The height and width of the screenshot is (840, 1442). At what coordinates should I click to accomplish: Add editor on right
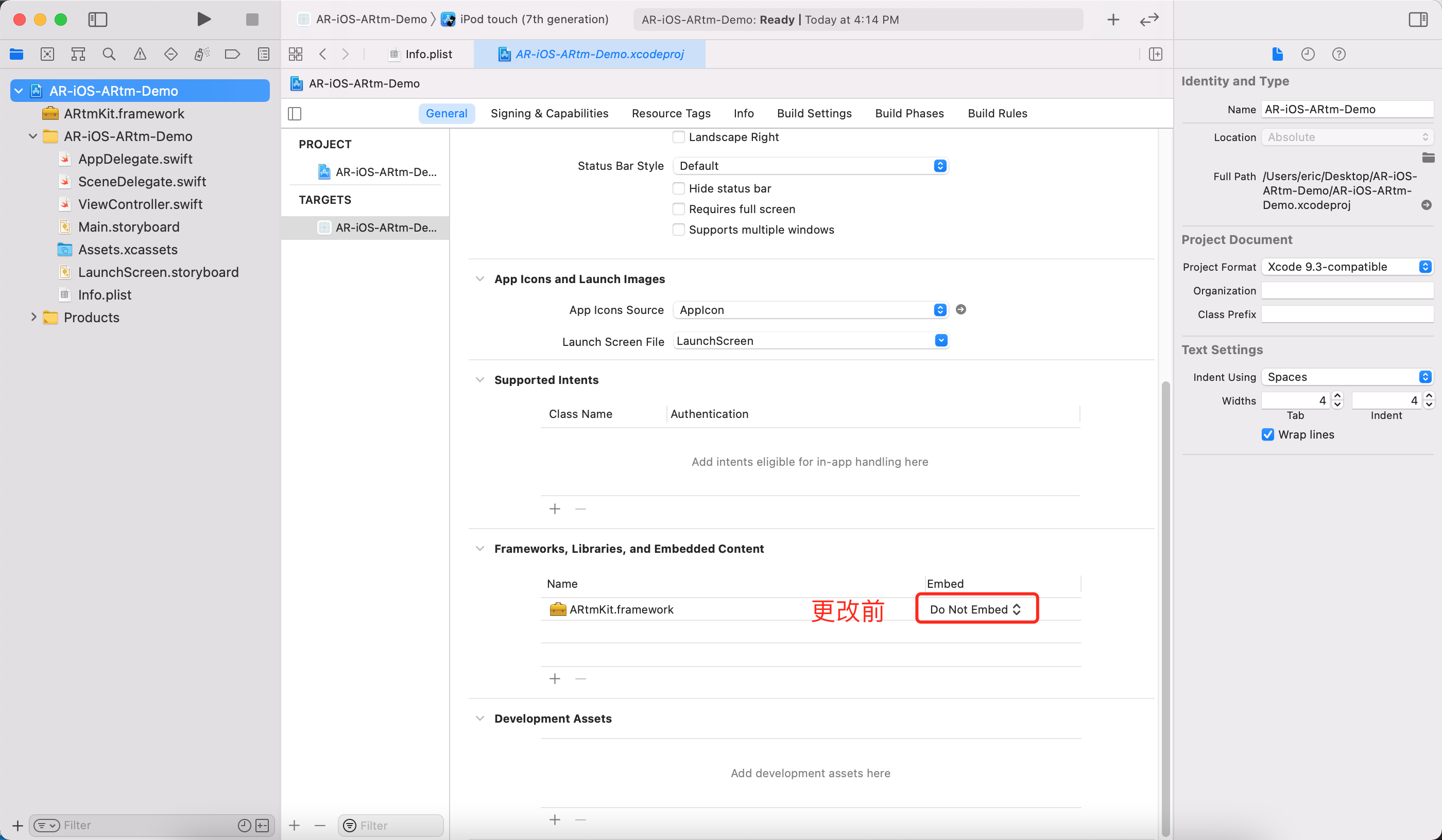(1155, 55)
